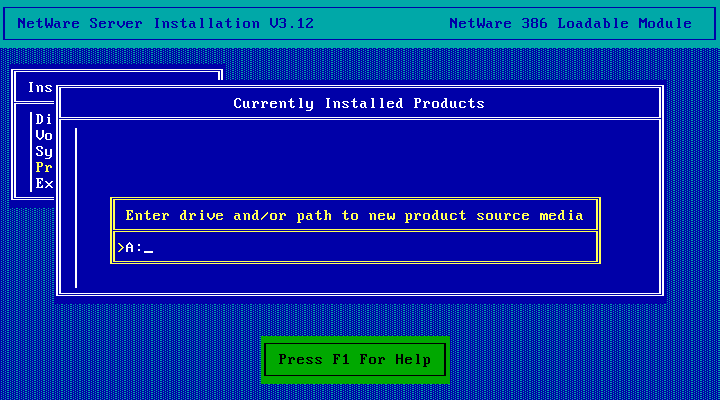Select the 'Sy' menu entry in background menu

(44, 152)
